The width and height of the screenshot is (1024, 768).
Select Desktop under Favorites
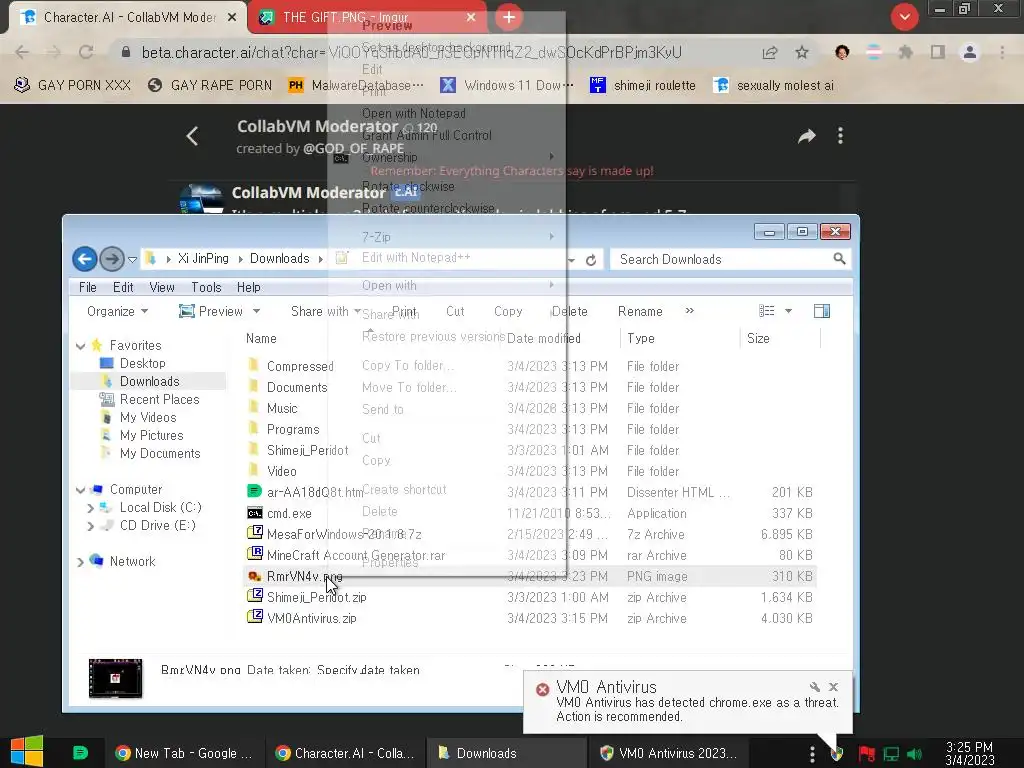142,363
